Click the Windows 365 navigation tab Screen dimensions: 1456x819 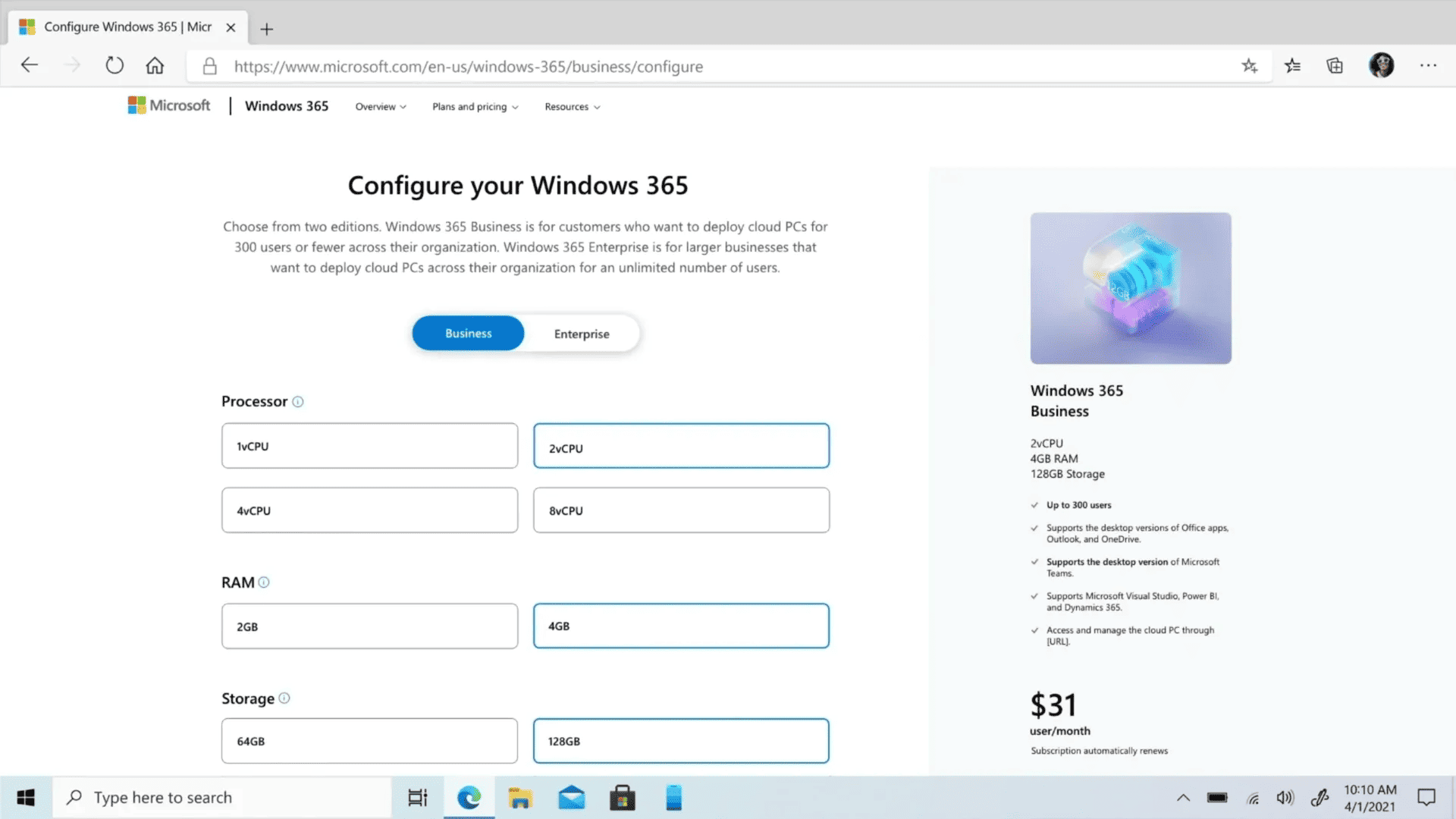[x=287, y=106]
